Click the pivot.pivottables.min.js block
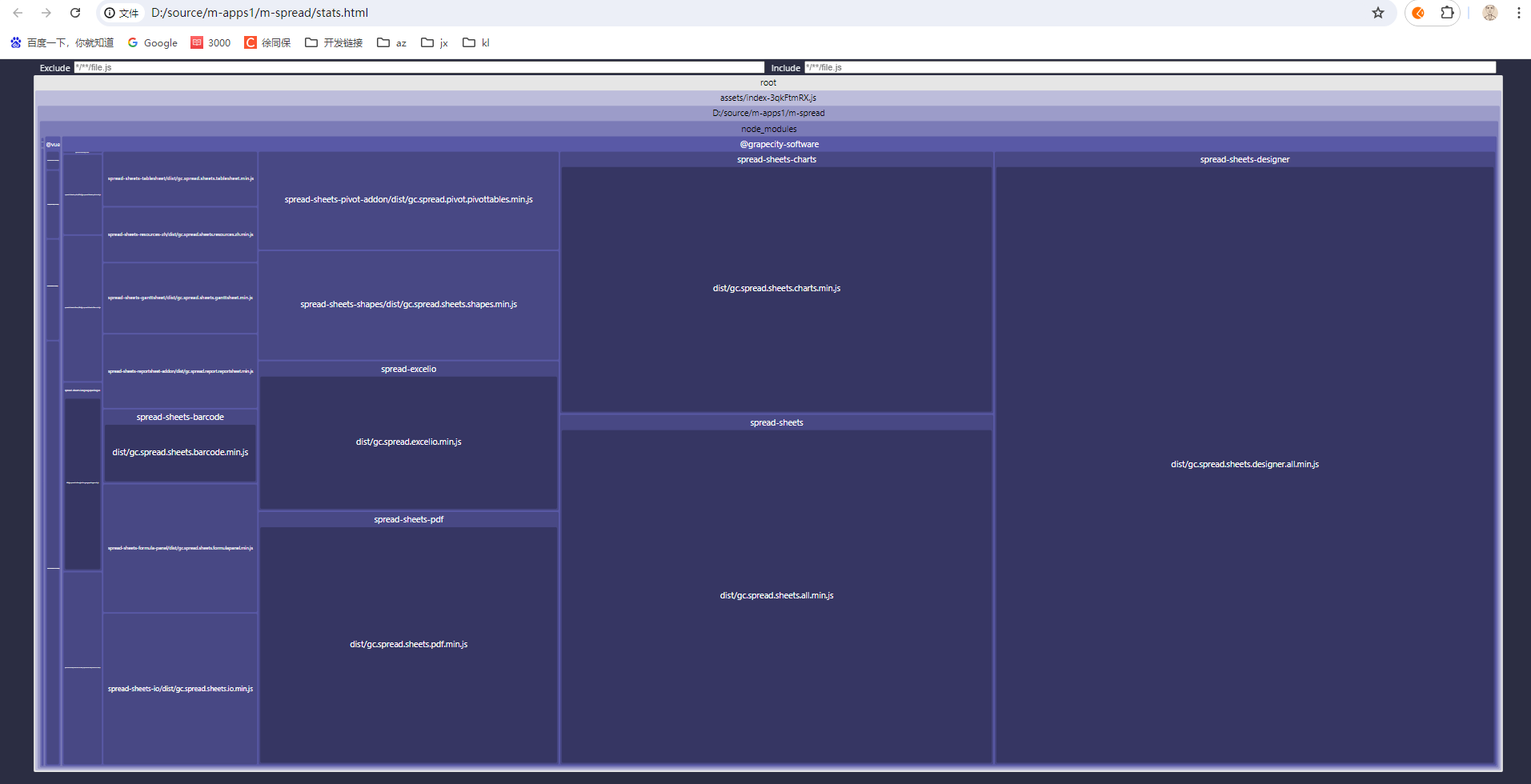 coord(408,200)
